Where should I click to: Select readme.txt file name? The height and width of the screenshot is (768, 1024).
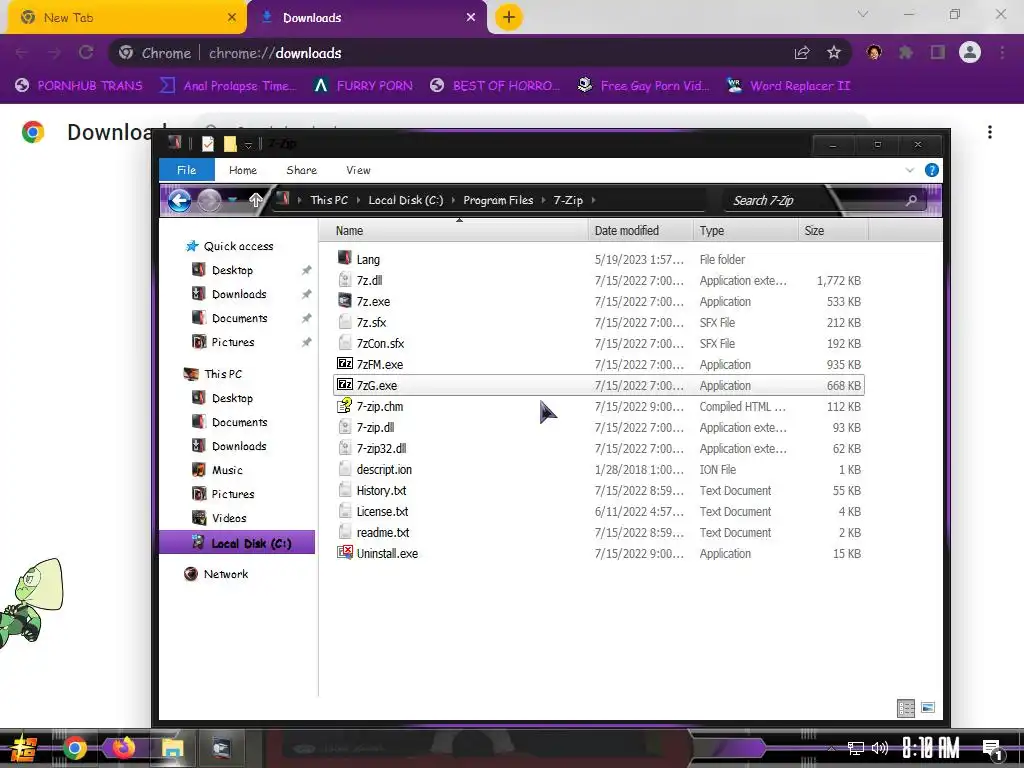(x=383, y=532)
